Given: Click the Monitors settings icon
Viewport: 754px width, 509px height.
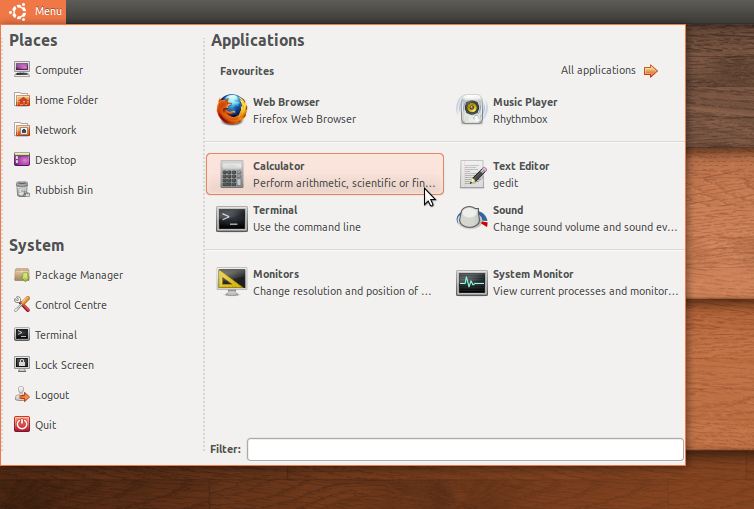Looking at the screenshot, I should pyautogui.click(x=232, y=282).
